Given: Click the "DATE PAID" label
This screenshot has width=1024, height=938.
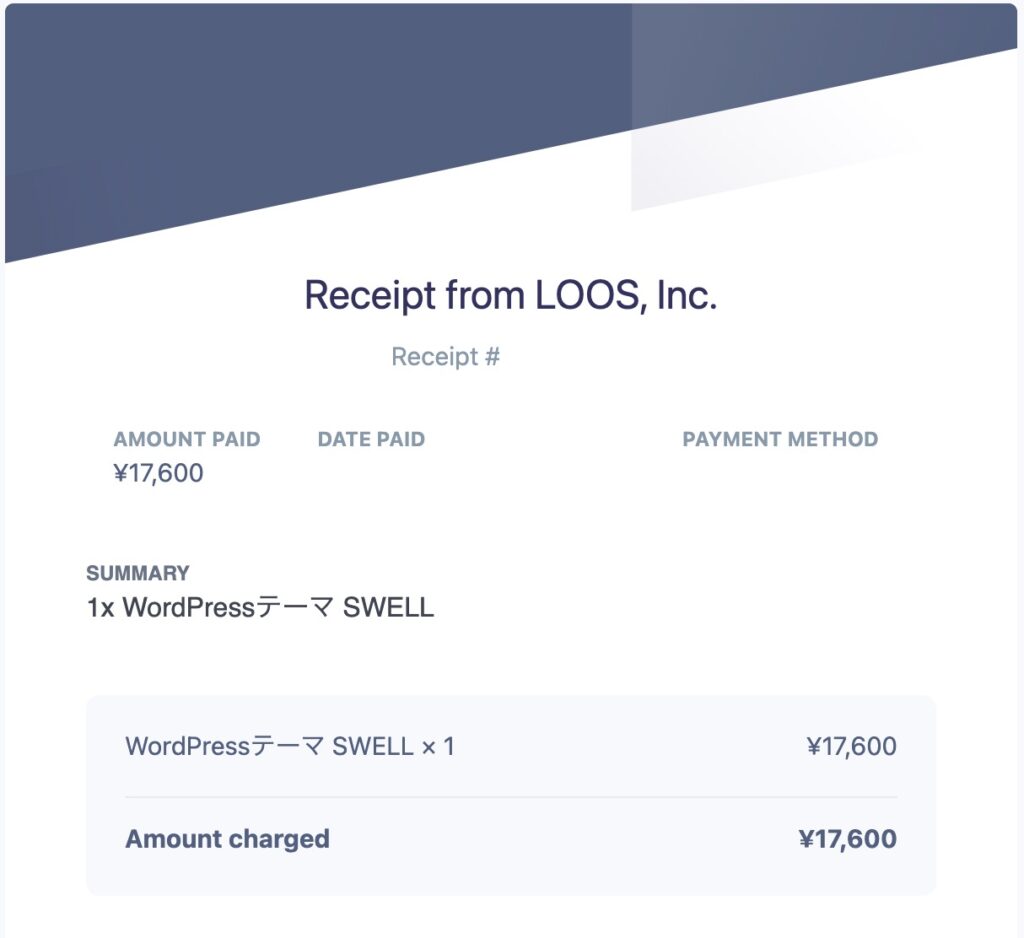Looking at the screenshot, I should pos(371,439).
